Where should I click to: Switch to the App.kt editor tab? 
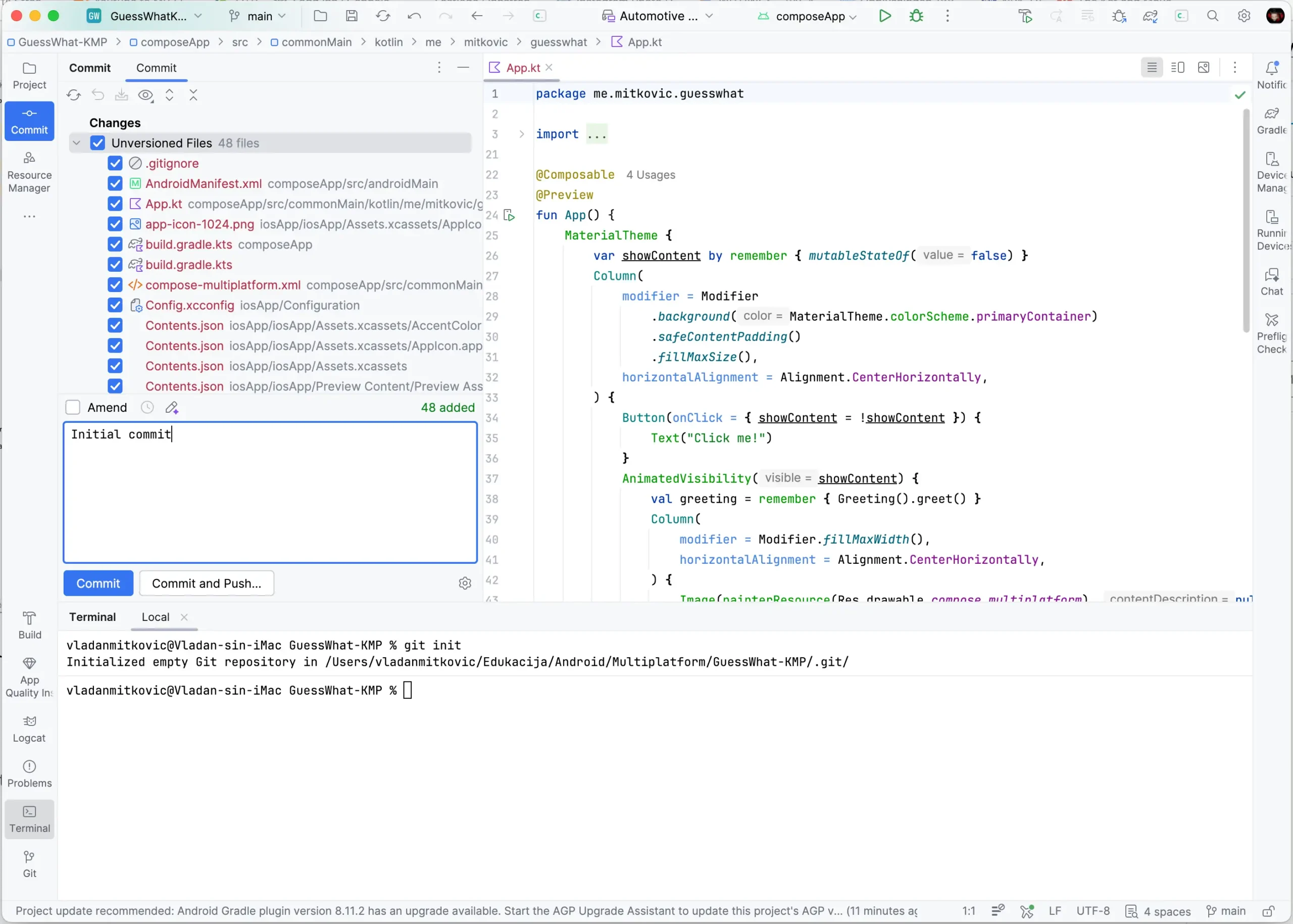tap(522, 68)
